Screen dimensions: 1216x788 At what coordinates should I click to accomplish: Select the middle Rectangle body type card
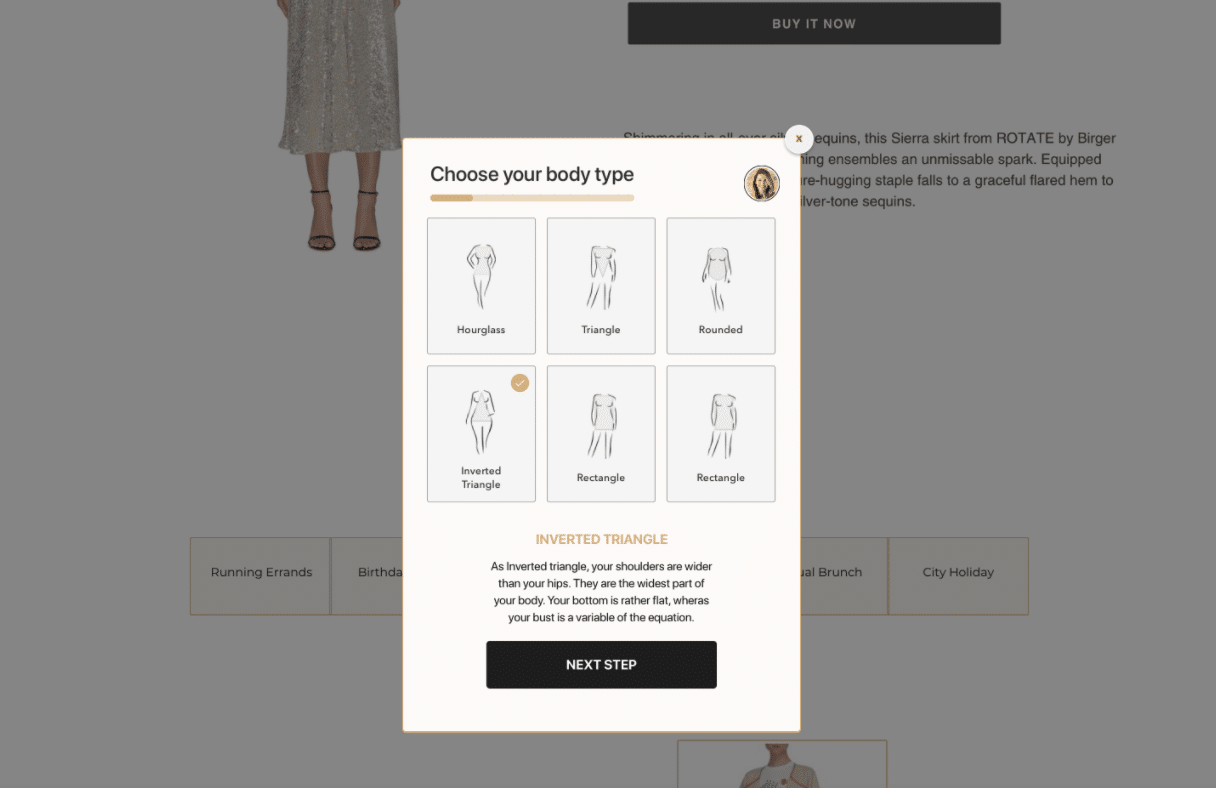point(601,434)
